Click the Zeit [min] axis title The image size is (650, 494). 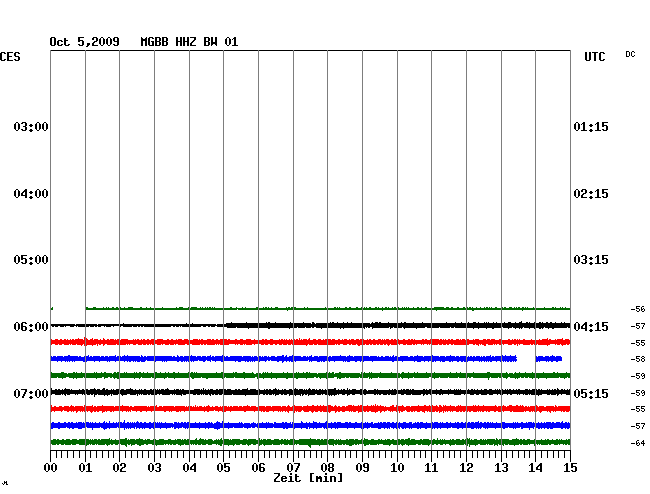308,478
